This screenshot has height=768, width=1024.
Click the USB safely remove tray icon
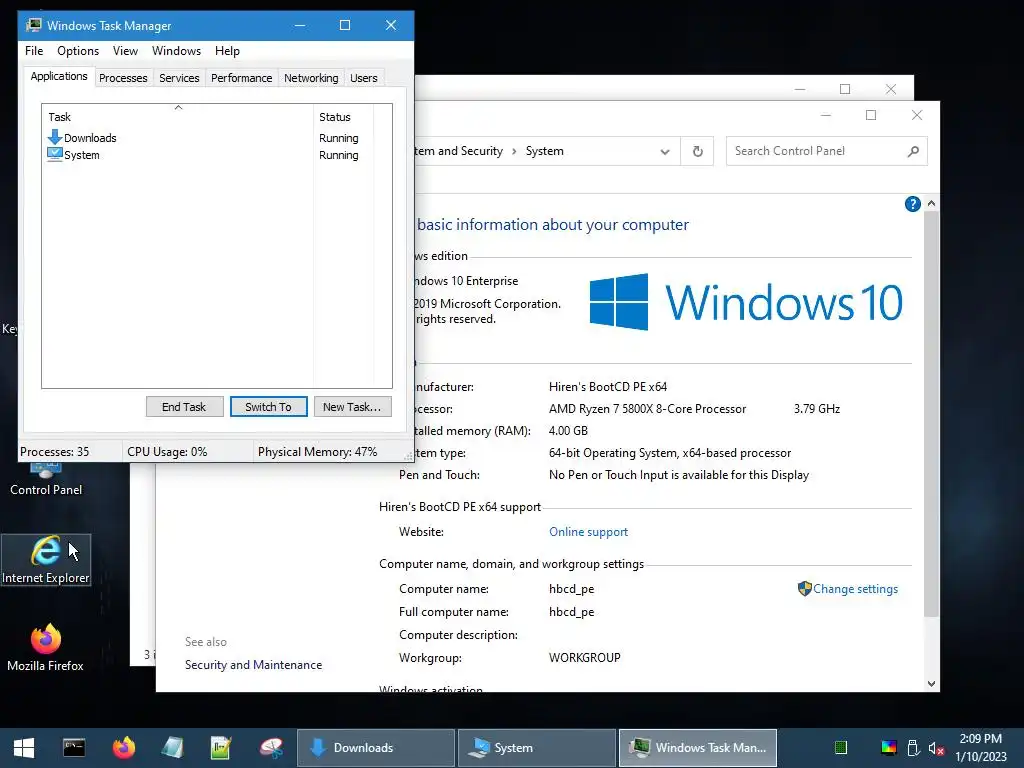coord(913,748)
